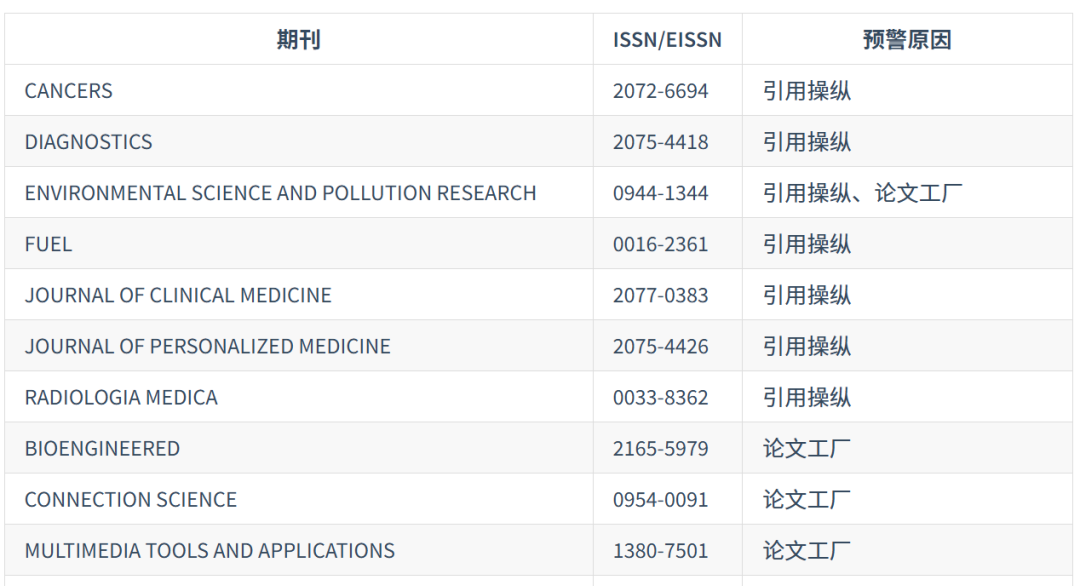Click ENVIRONMENTAL SCIENCE AND POLLUTION RESEARCH

tap(280, 192)
